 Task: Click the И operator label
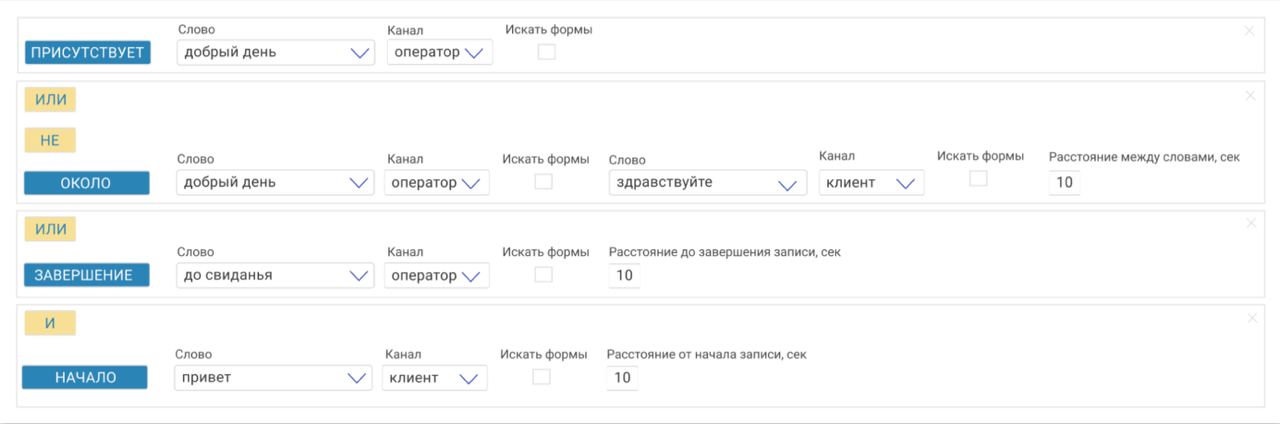(50, 323)
